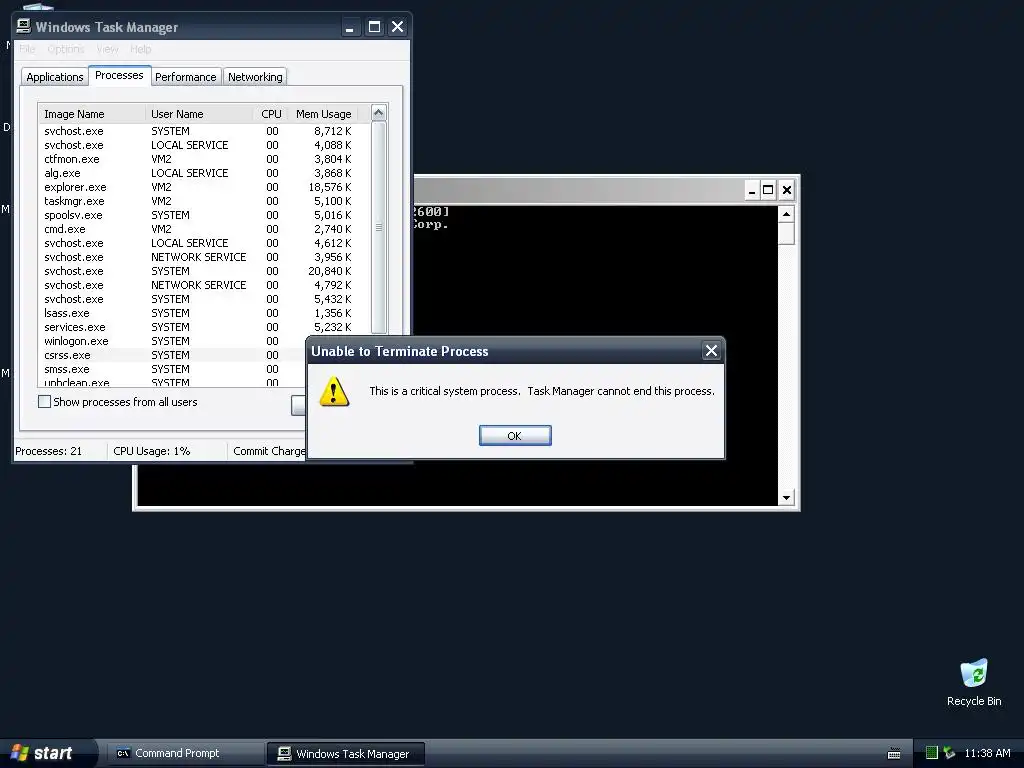Click the process list scrollbar thumb
Image resolution: width=1024 pixels, height=768 pixels.
click(378, 227)
